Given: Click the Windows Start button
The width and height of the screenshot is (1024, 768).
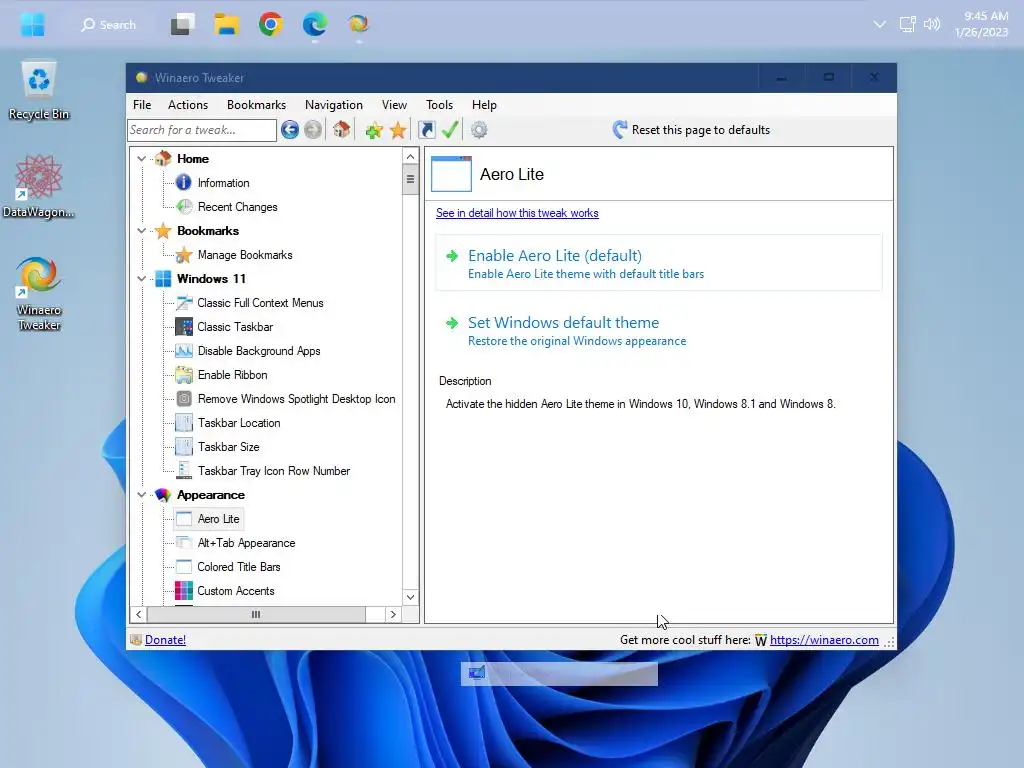Looking at the screenshot, I should (x=32, y=25).
